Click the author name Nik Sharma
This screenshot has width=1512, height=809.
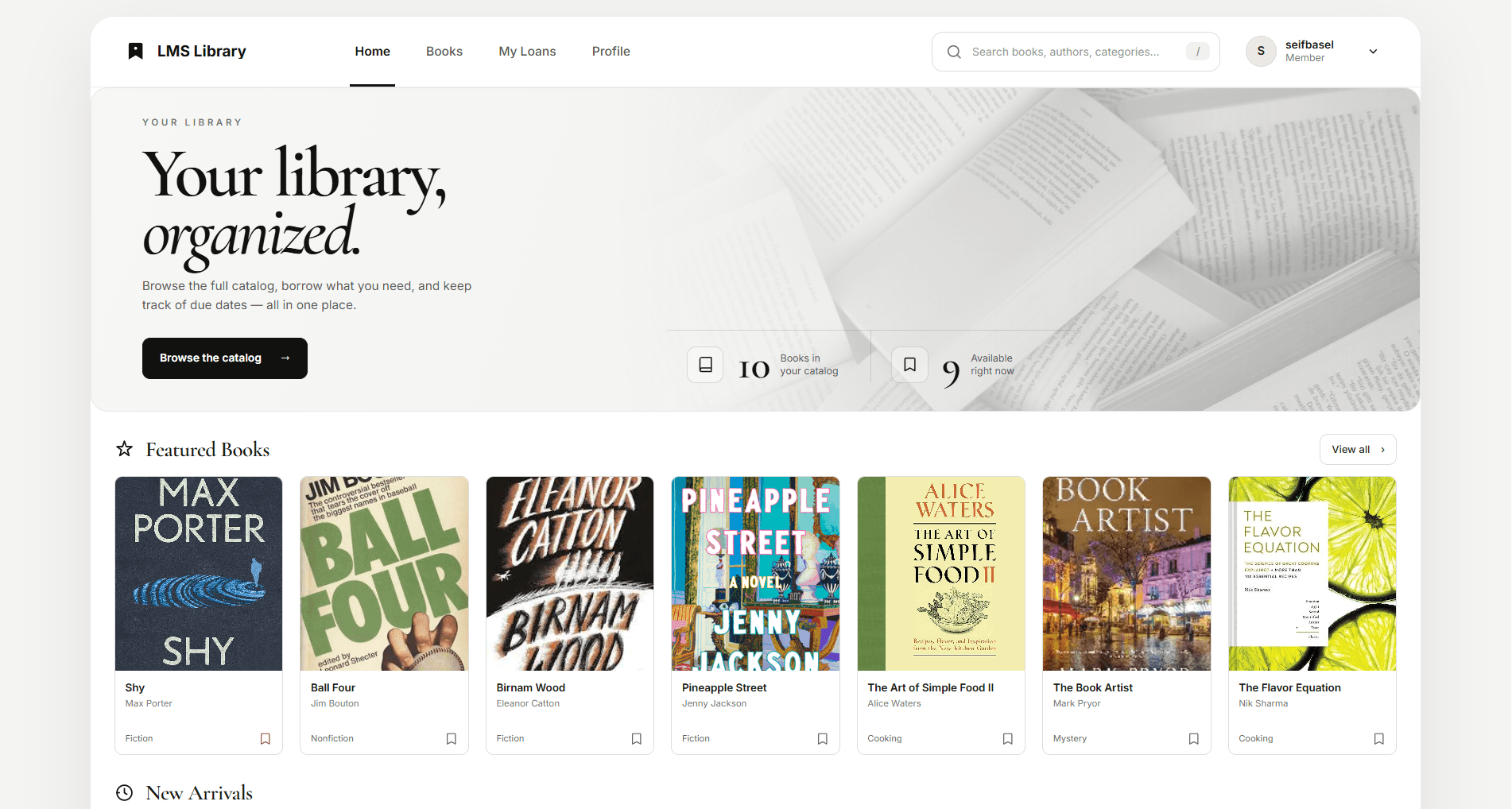pyautogui.click(x=1263, y=704)
